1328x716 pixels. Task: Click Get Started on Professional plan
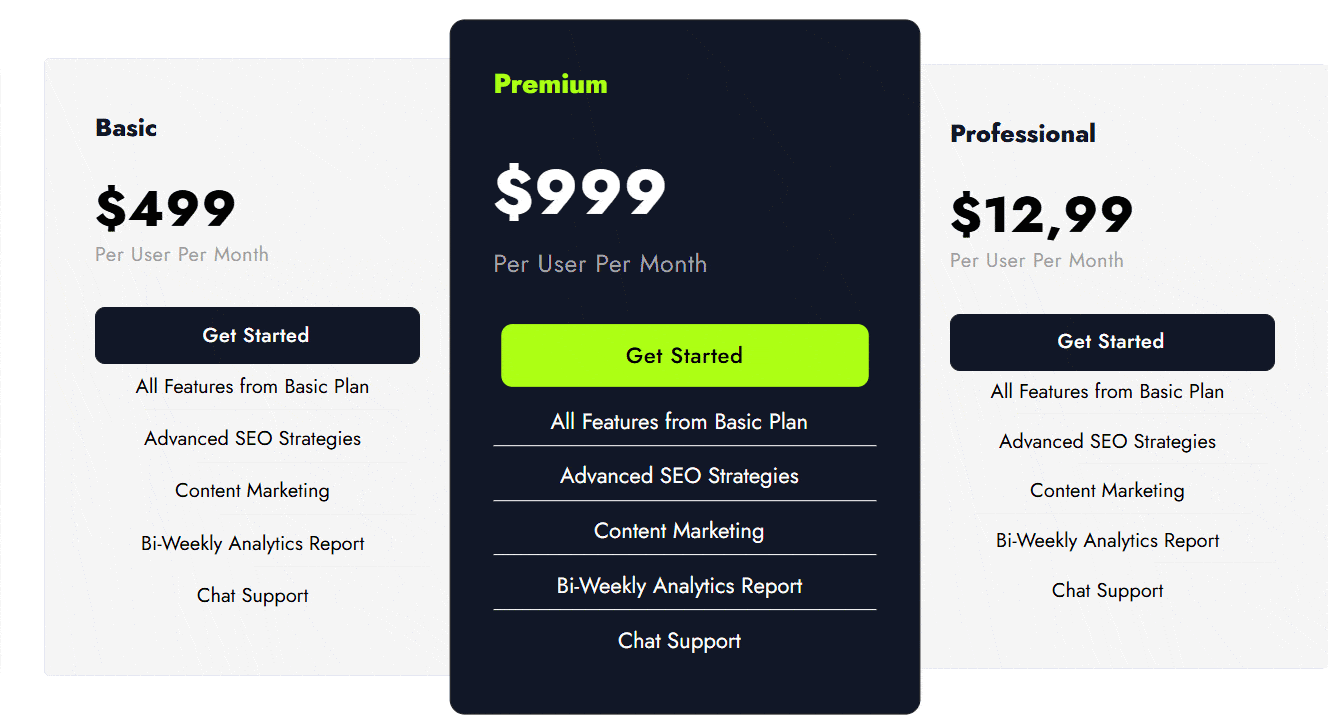click(1112, 342)
